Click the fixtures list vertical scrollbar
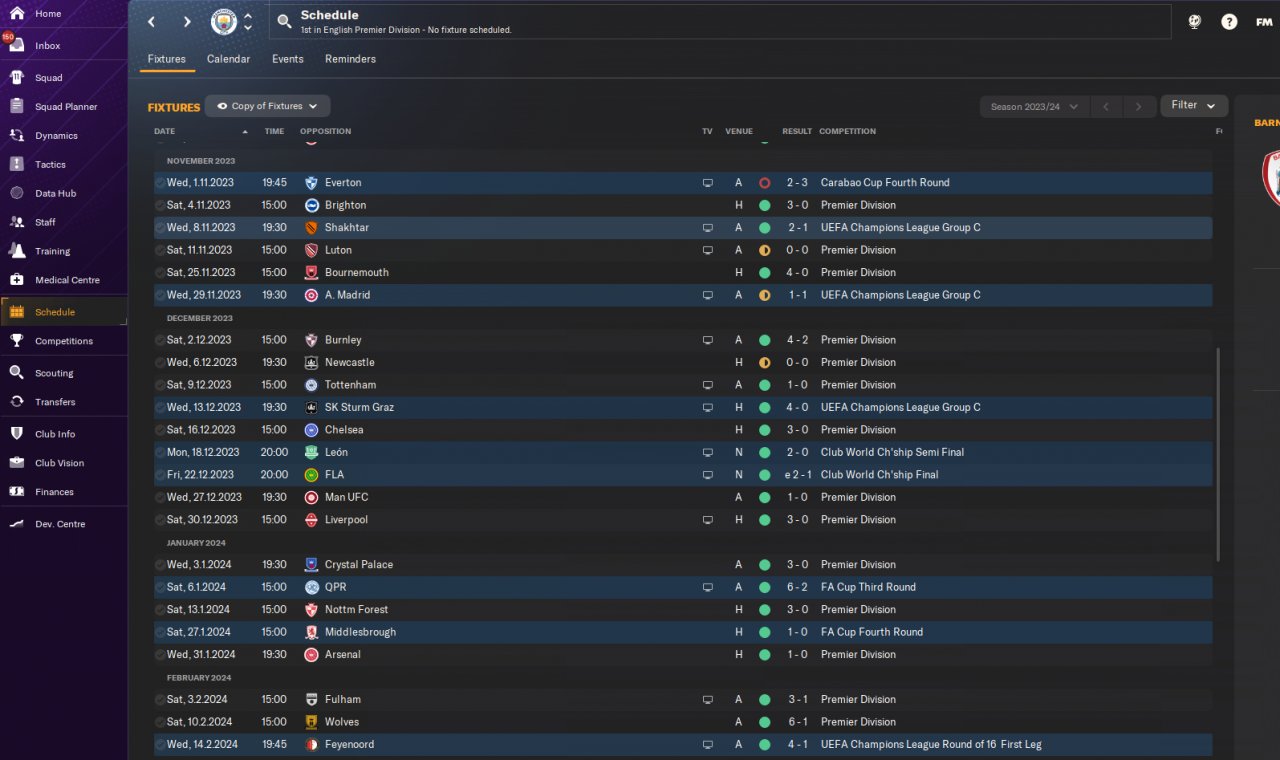 (x=1218, y=455)
